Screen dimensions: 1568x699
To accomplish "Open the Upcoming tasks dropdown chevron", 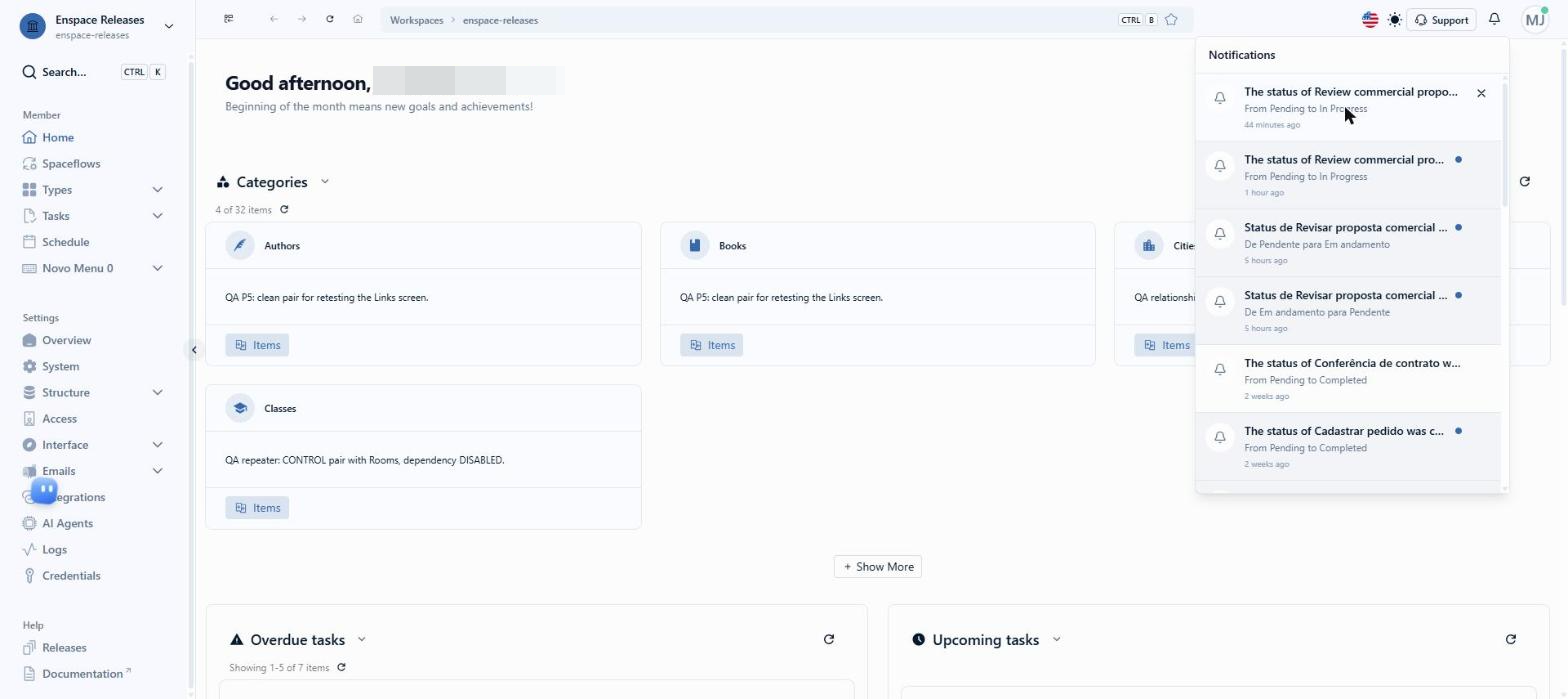I will point(1056,640).
